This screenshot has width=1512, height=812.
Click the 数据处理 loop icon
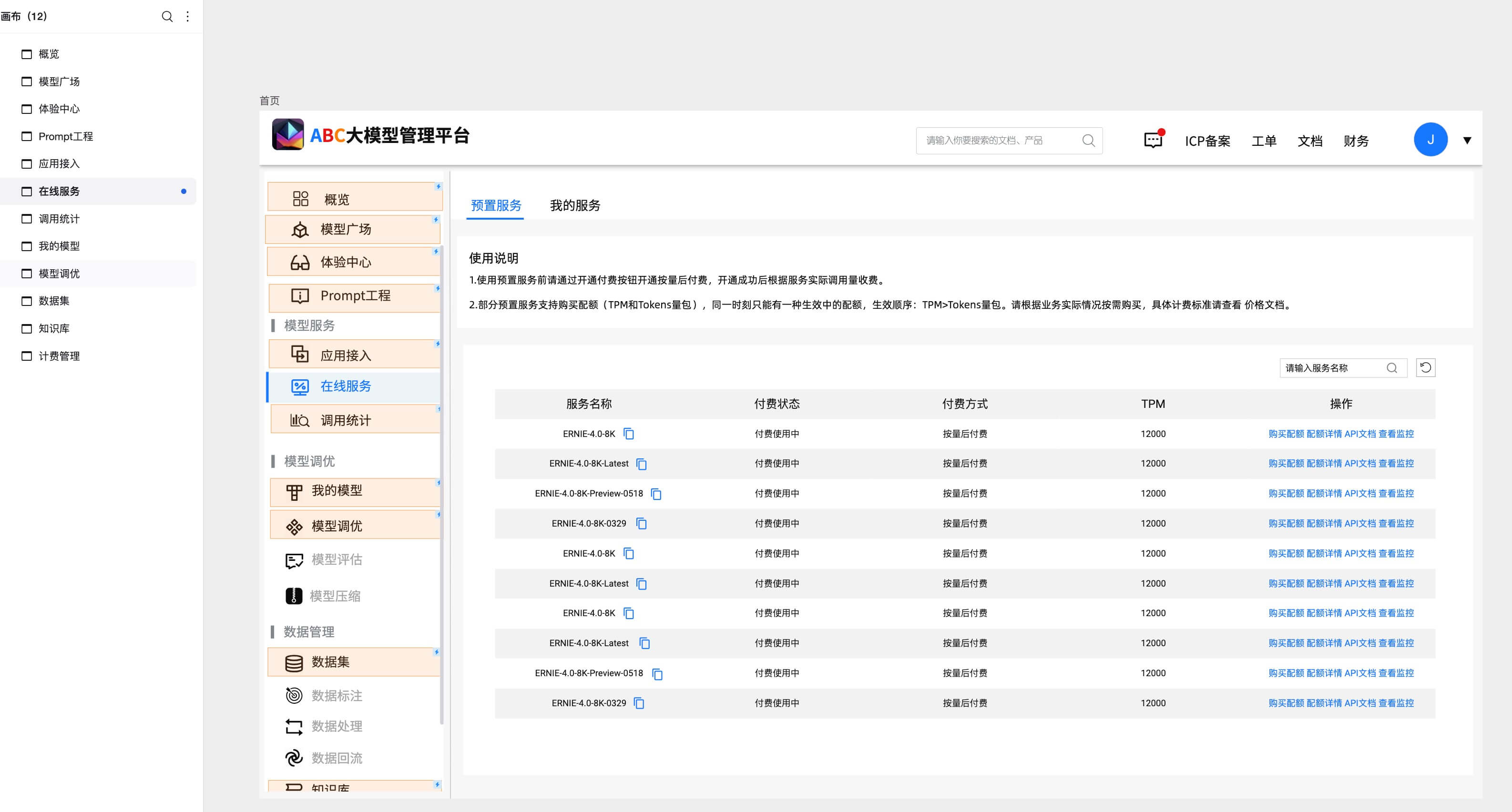tap(294, 727)
